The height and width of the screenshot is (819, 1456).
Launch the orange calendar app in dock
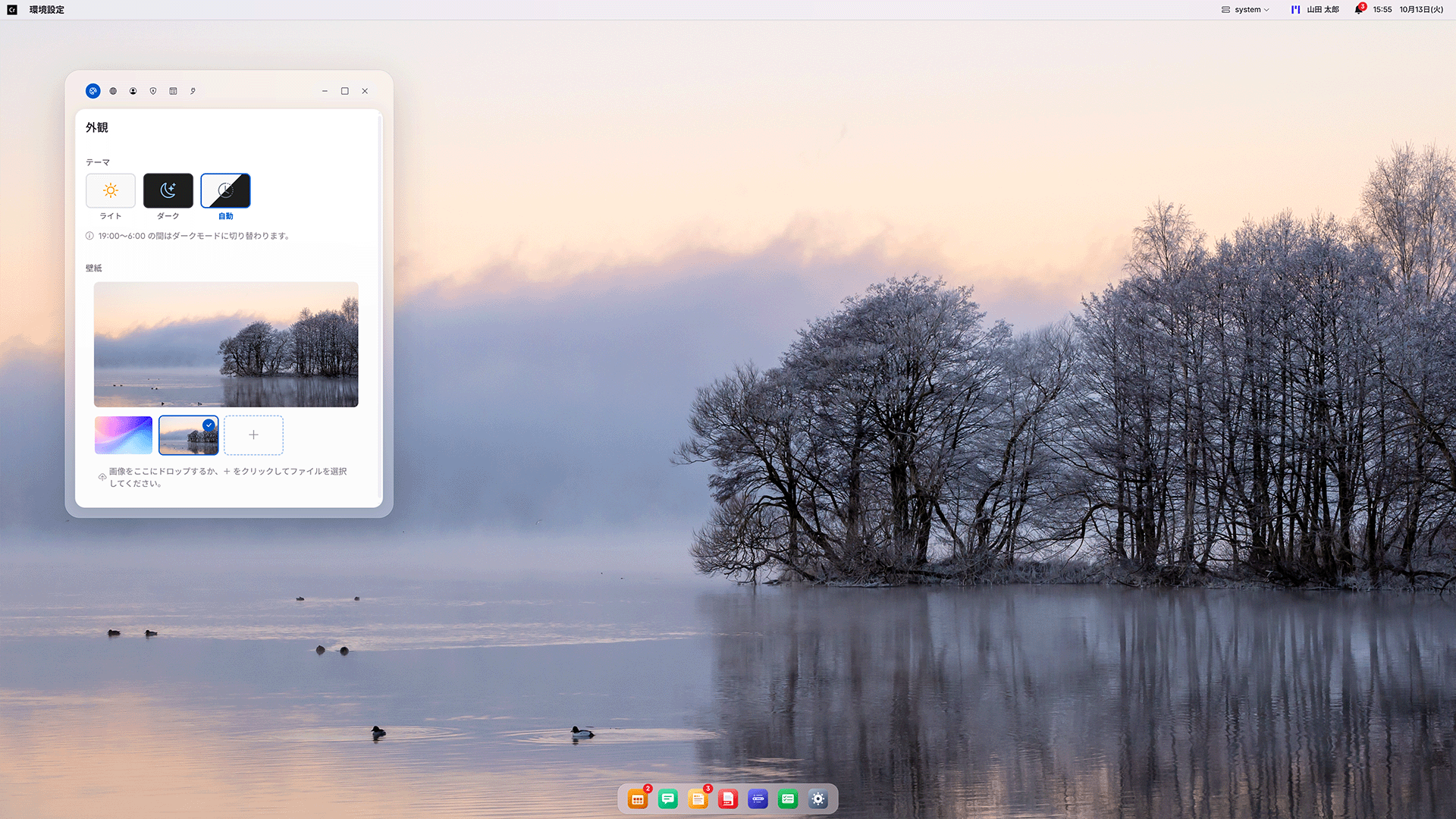click(x=638, y=799)
